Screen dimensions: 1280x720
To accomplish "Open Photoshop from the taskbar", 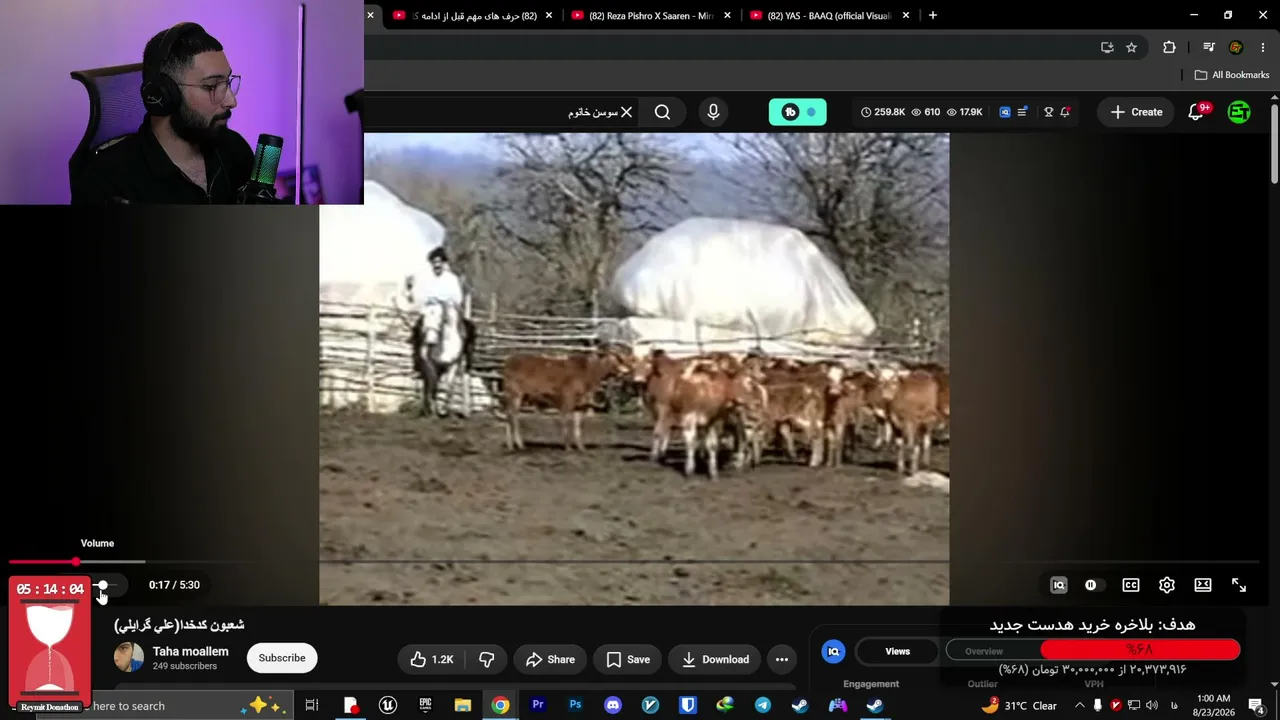I will pyautogui.click(x=575, y=706).
